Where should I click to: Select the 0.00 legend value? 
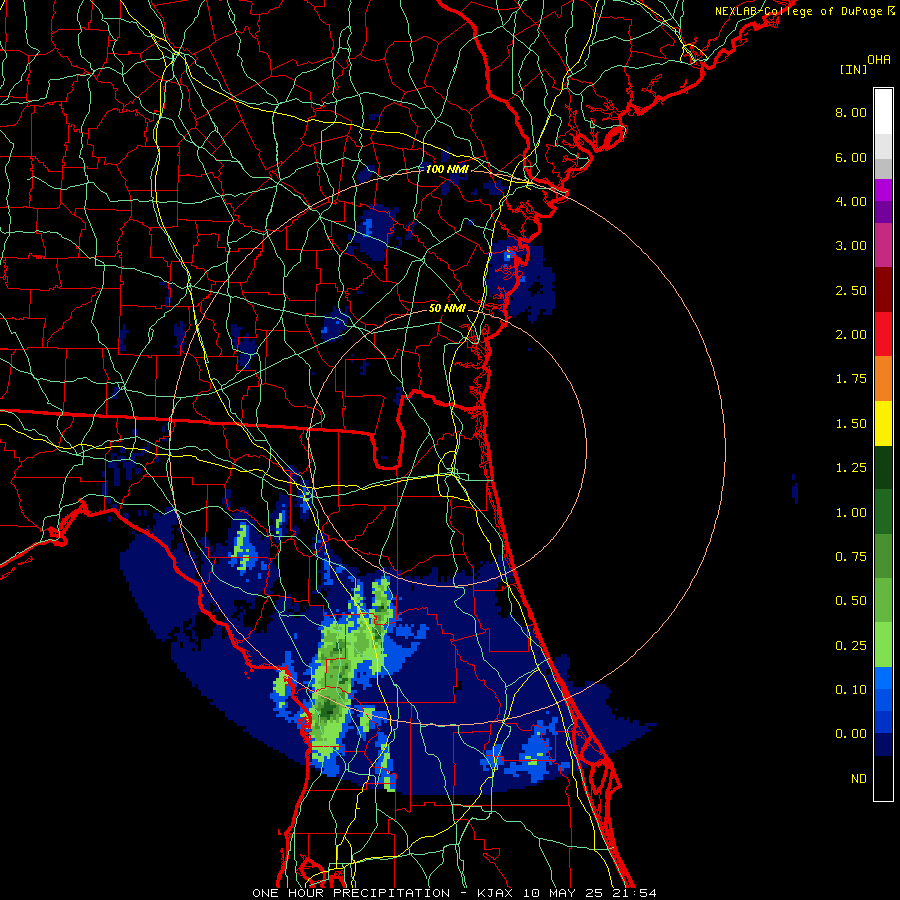851,734
